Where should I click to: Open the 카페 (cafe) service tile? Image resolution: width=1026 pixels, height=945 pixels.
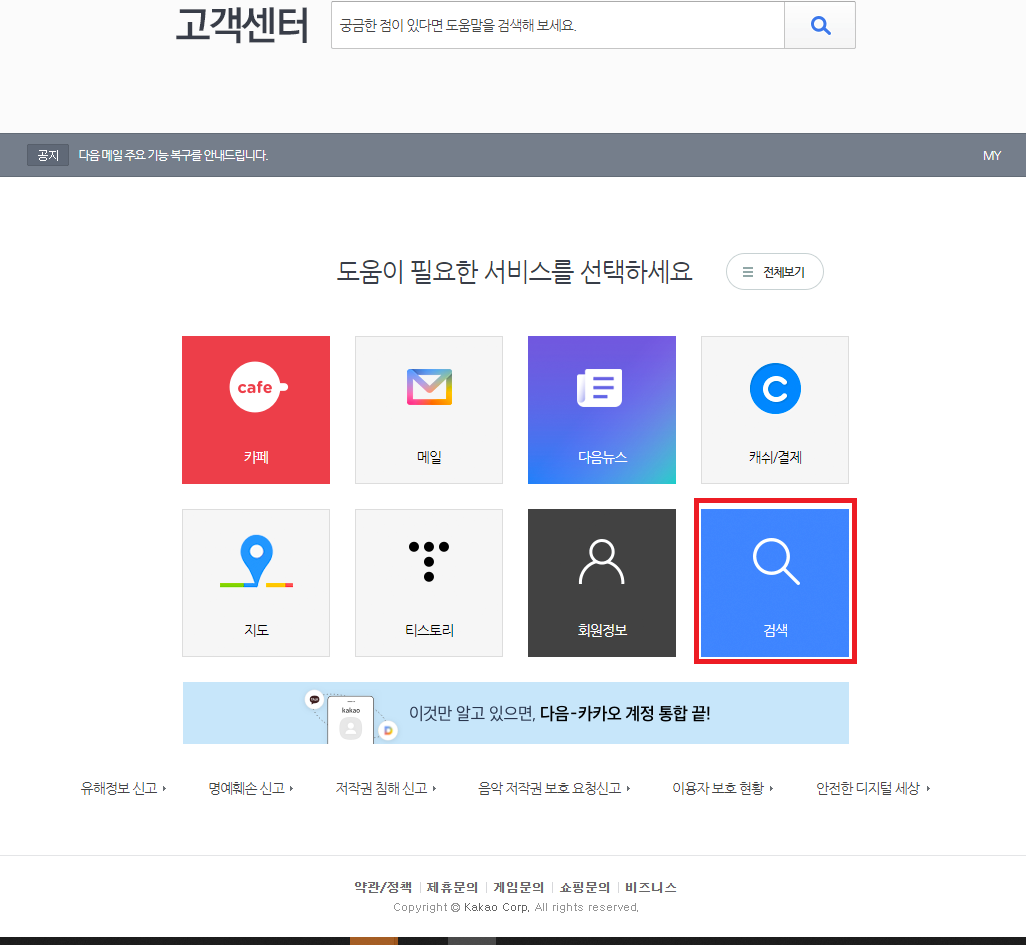pyautogui.click(x=256, y=410)
